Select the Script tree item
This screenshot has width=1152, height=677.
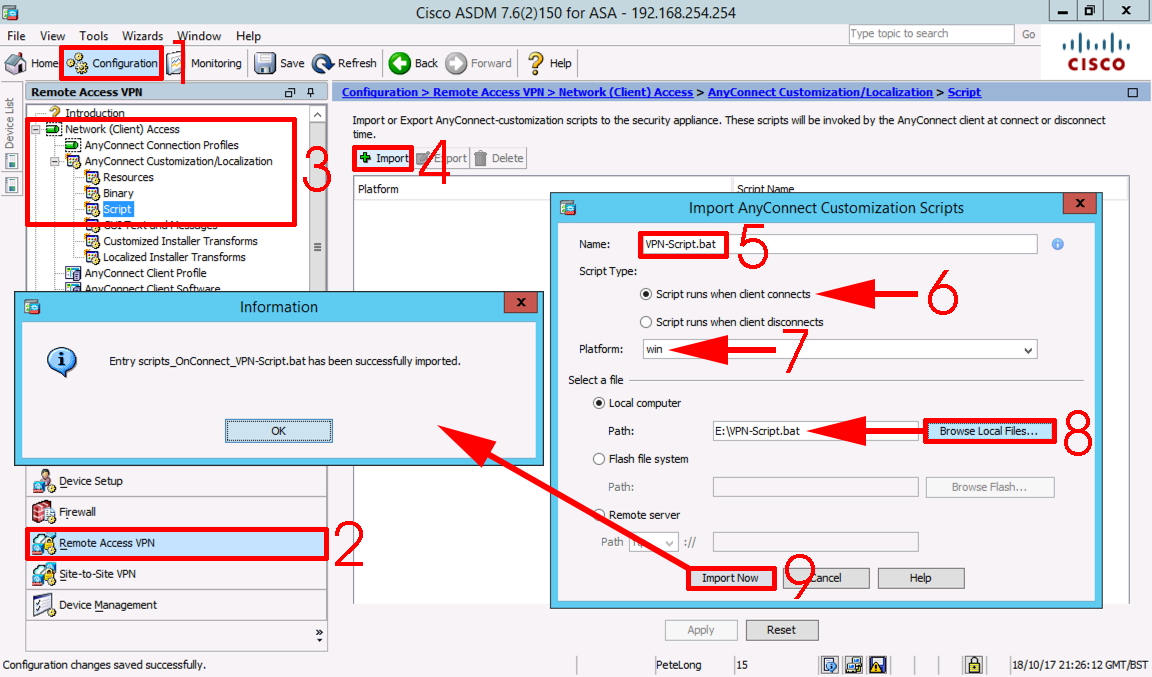coord(118,209)
